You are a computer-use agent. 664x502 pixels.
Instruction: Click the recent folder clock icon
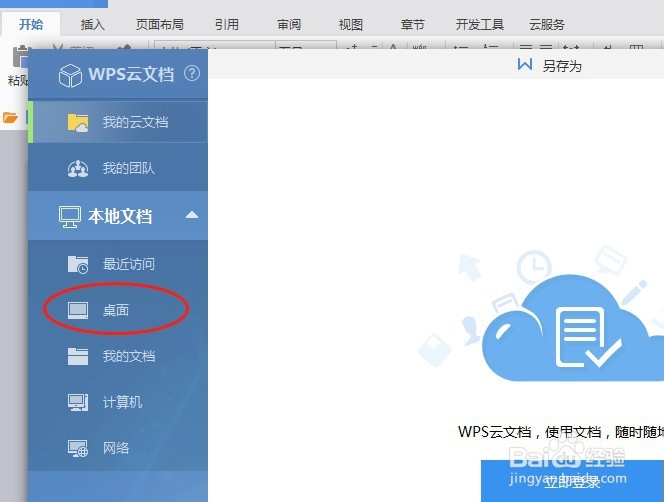tap(78, 264)
